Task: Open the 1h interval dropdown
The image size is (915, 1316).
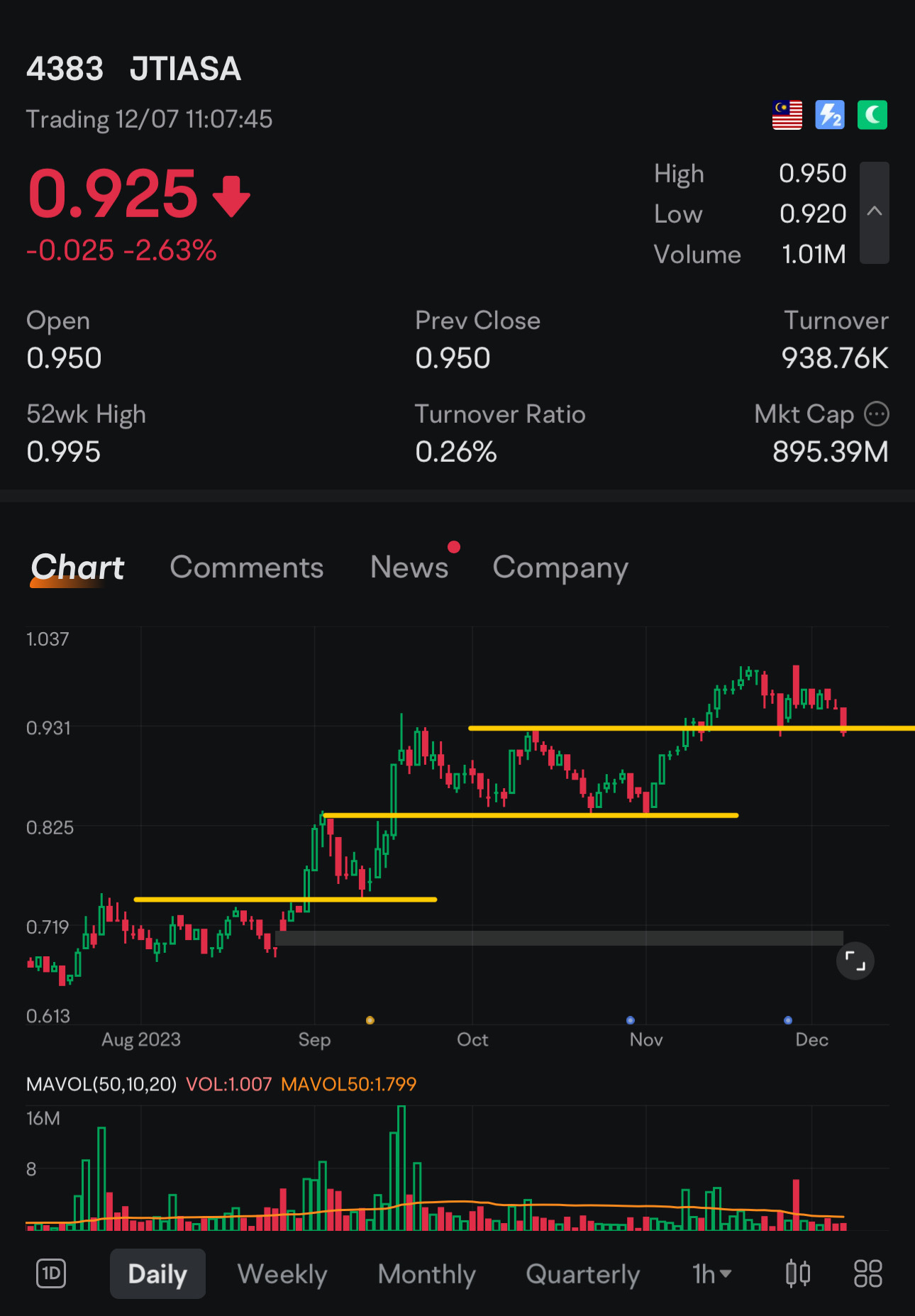Action: pos(711,1274)
